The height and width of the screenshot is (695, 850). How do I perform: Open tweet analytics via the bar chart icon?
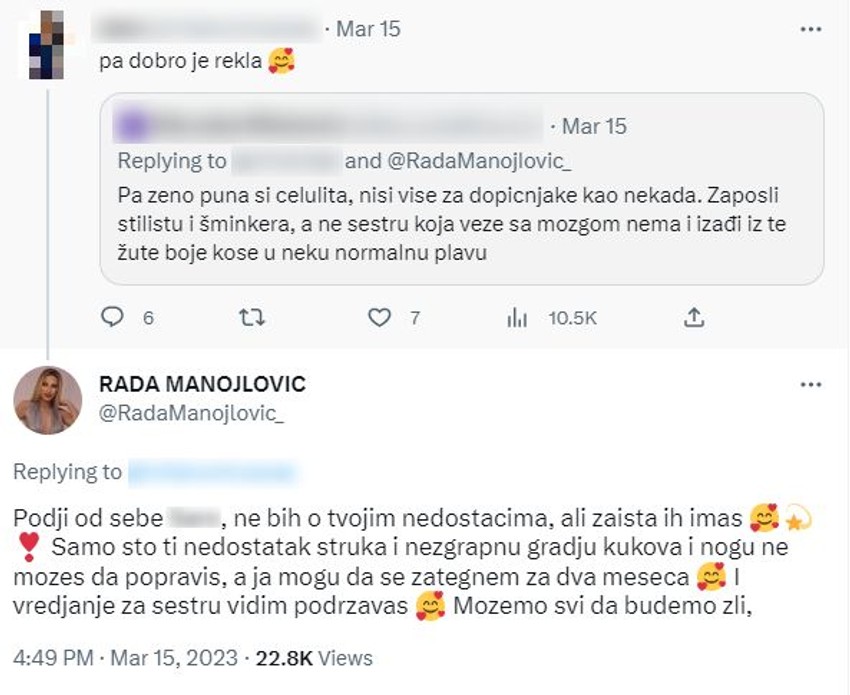pyautogui.click(x=516, y=317)
